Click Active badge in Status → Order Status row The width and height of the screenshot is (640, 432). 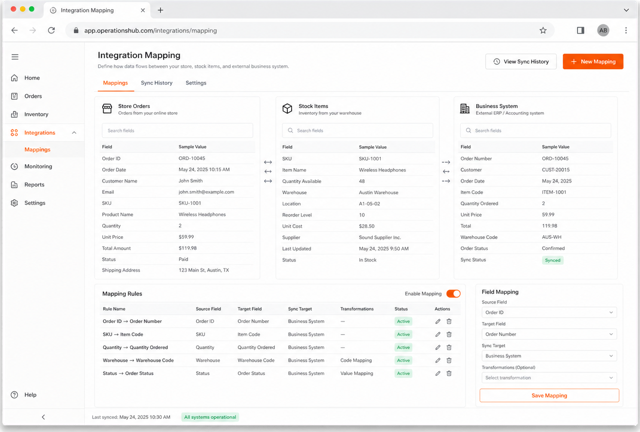(x=403, y=374)
